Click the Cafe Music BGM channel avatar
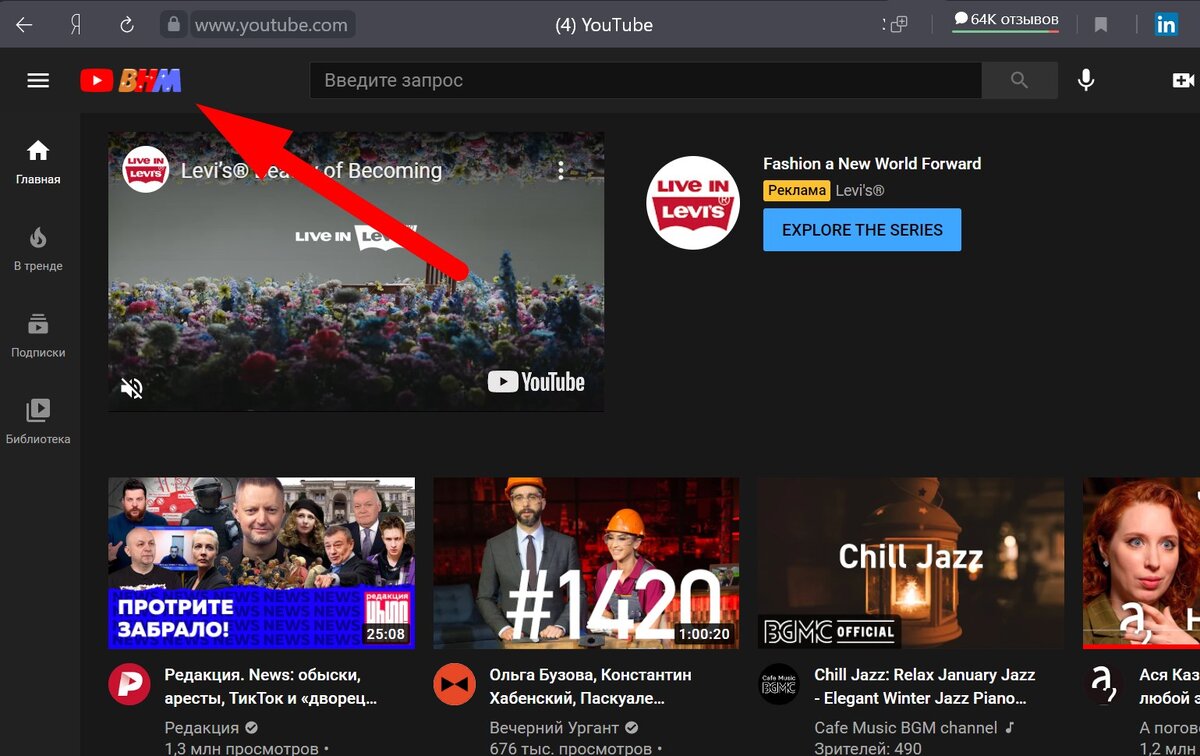The height and width of the screenshot is (756, 1200). (779, 685)
